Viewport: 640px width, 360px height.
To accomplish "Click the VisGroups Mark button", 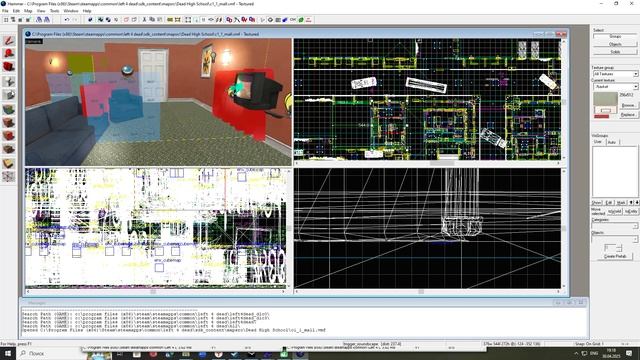I will 621,202.
